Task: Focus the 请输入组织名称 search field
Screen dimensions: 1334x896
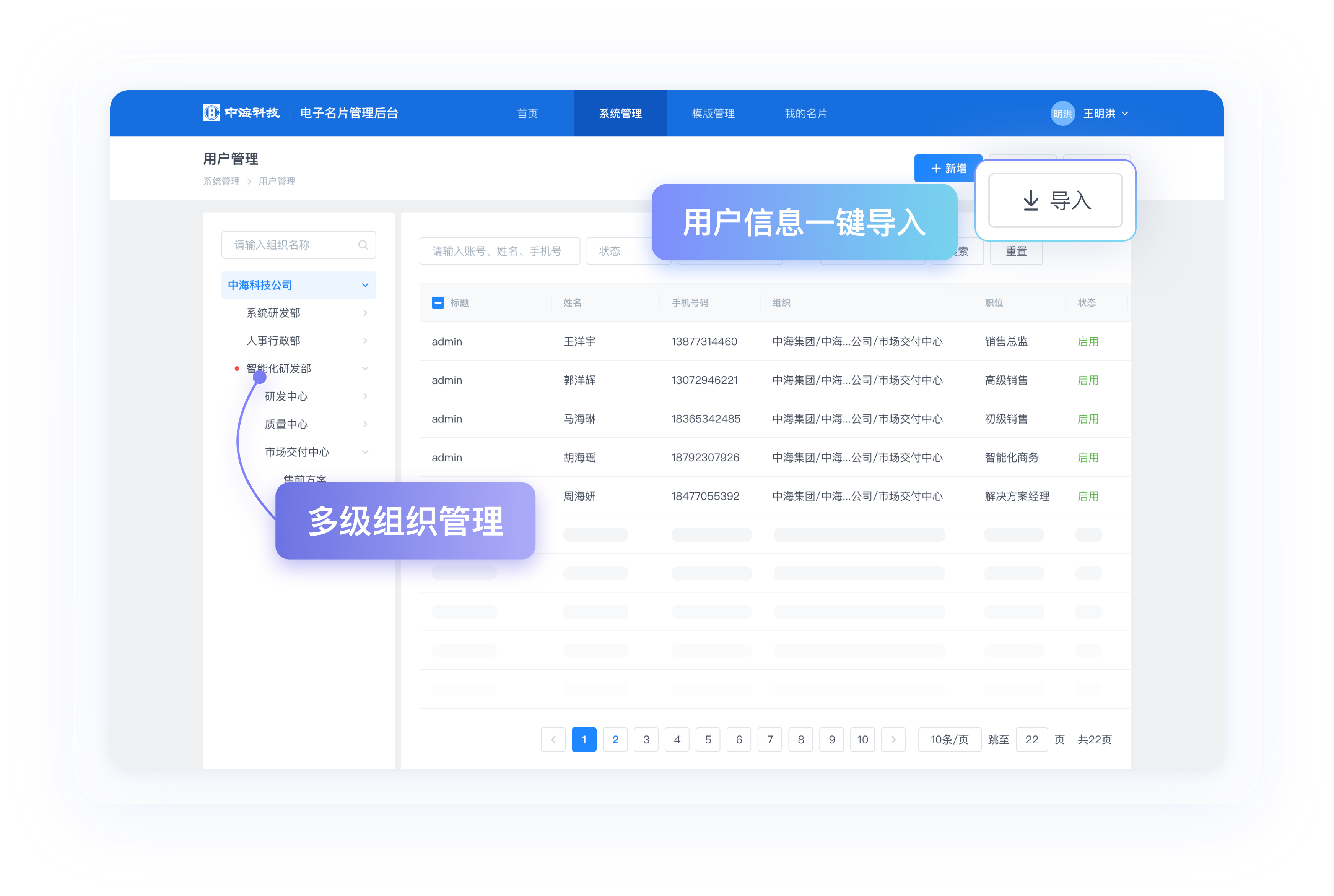Action: tap(298, 245)
